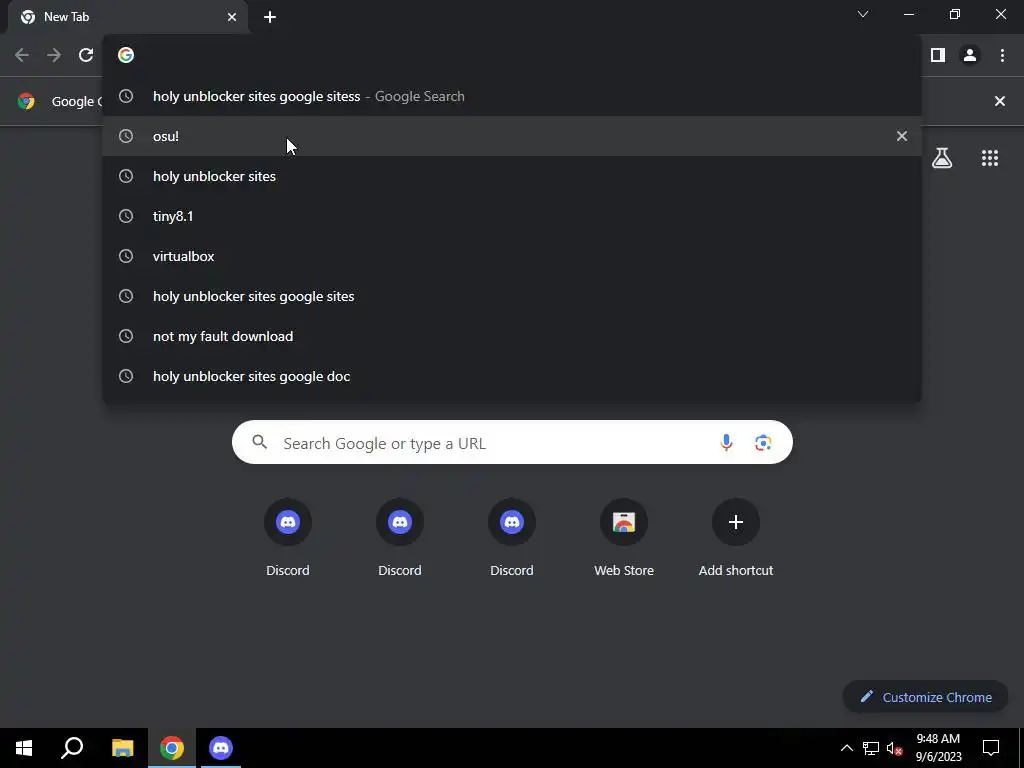1024x768 pixels.
Task: Select the virtualbox suggestion
Action: [512, 256]
